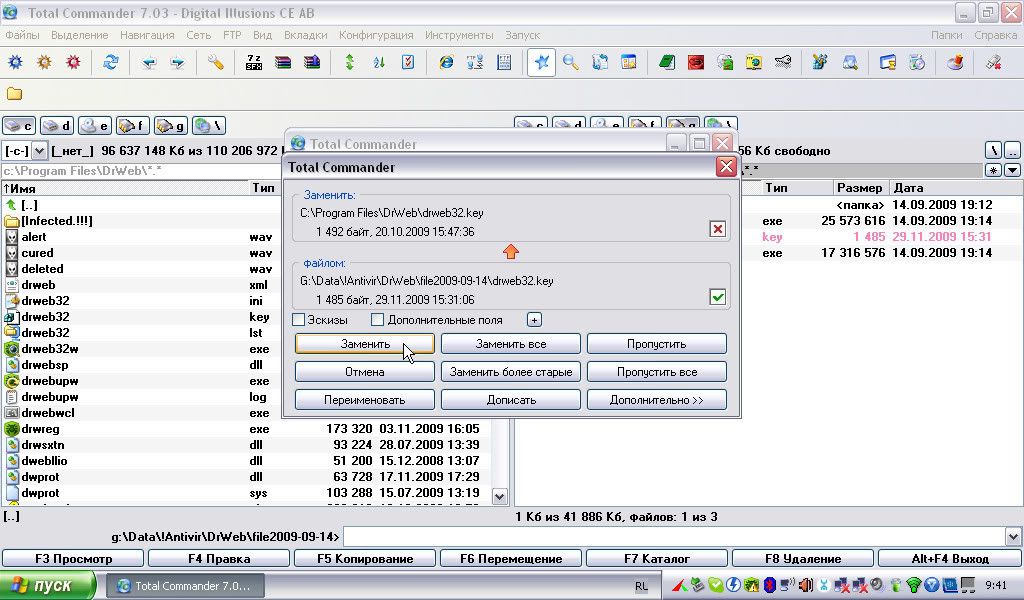
Task: Click the 7z SFX toolbar icon
Action: (253, 63)
